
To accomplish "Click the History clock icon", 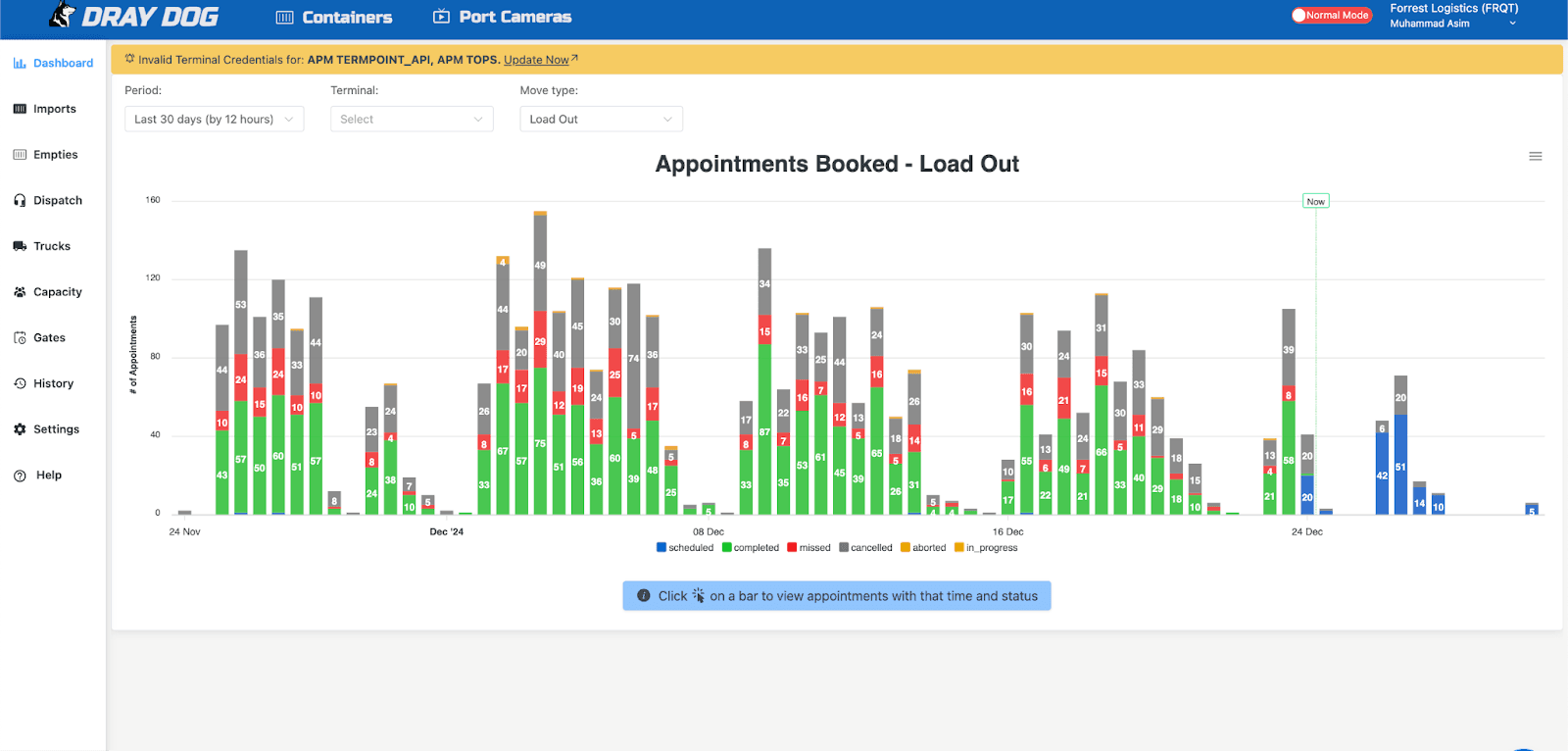I will click(x=20, y=383).
